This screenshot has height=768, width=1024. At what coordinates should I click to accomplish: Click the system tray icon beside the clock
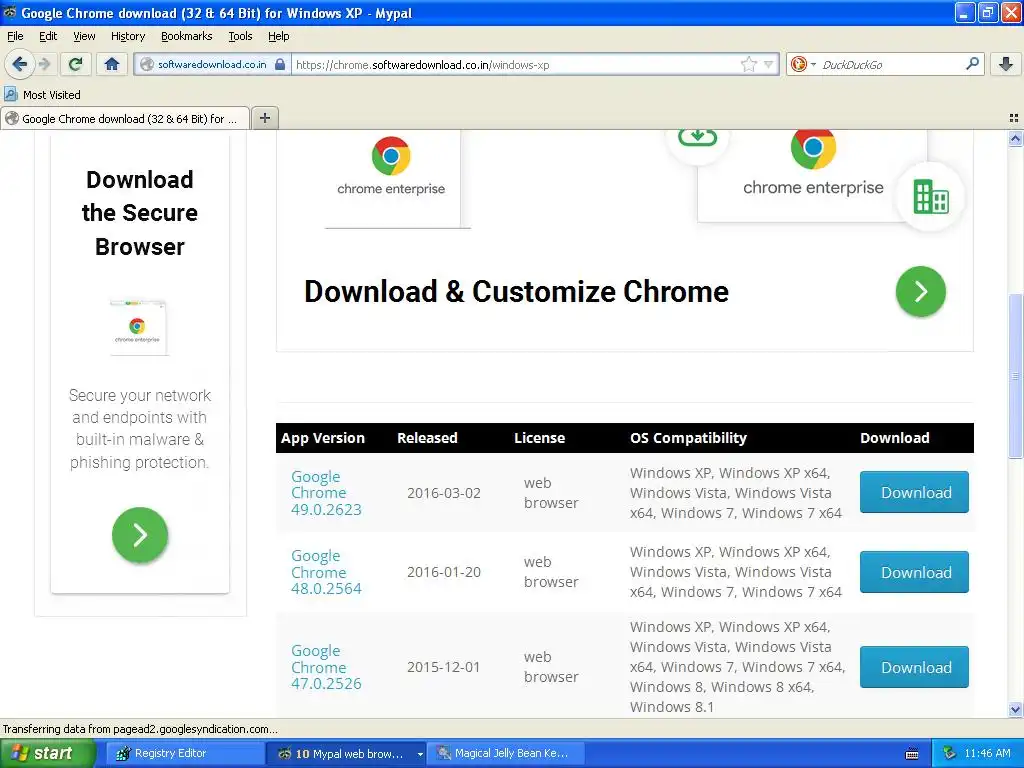[x=949, y=753]
